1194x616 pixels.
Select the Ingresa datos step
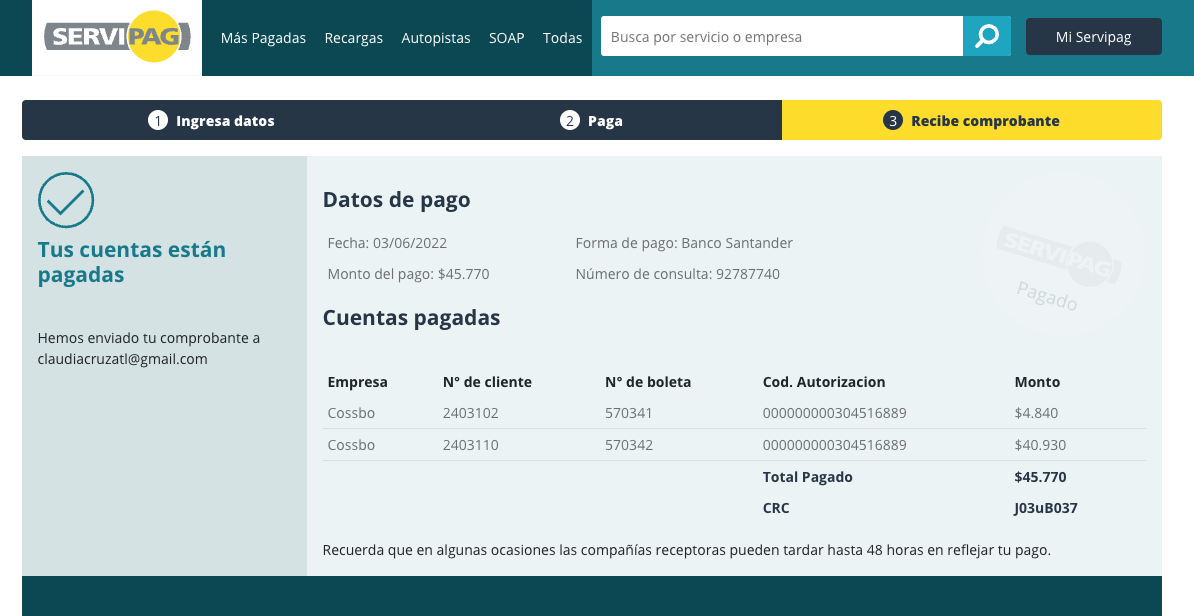pyautogui.click(x=225, y=121)
